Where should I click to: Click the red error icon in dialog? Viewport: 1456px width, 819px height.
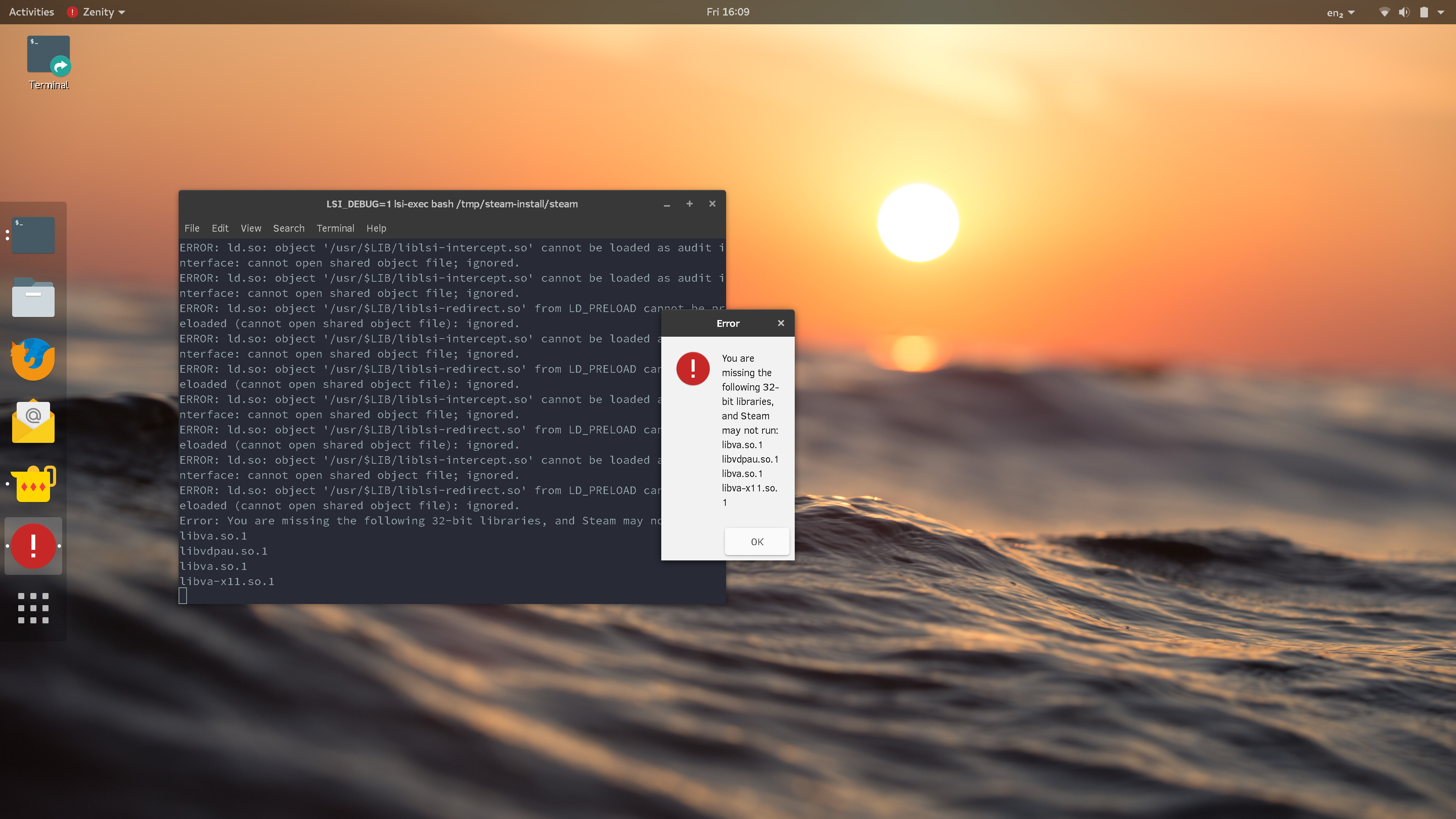coord(693,369)
